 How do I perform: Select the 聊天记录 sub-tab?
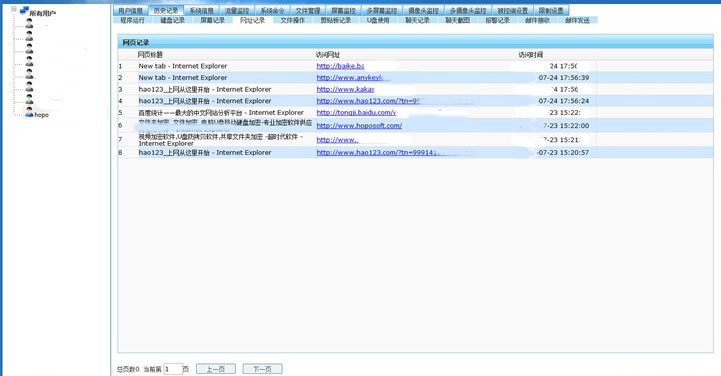(x=417, y=20)
